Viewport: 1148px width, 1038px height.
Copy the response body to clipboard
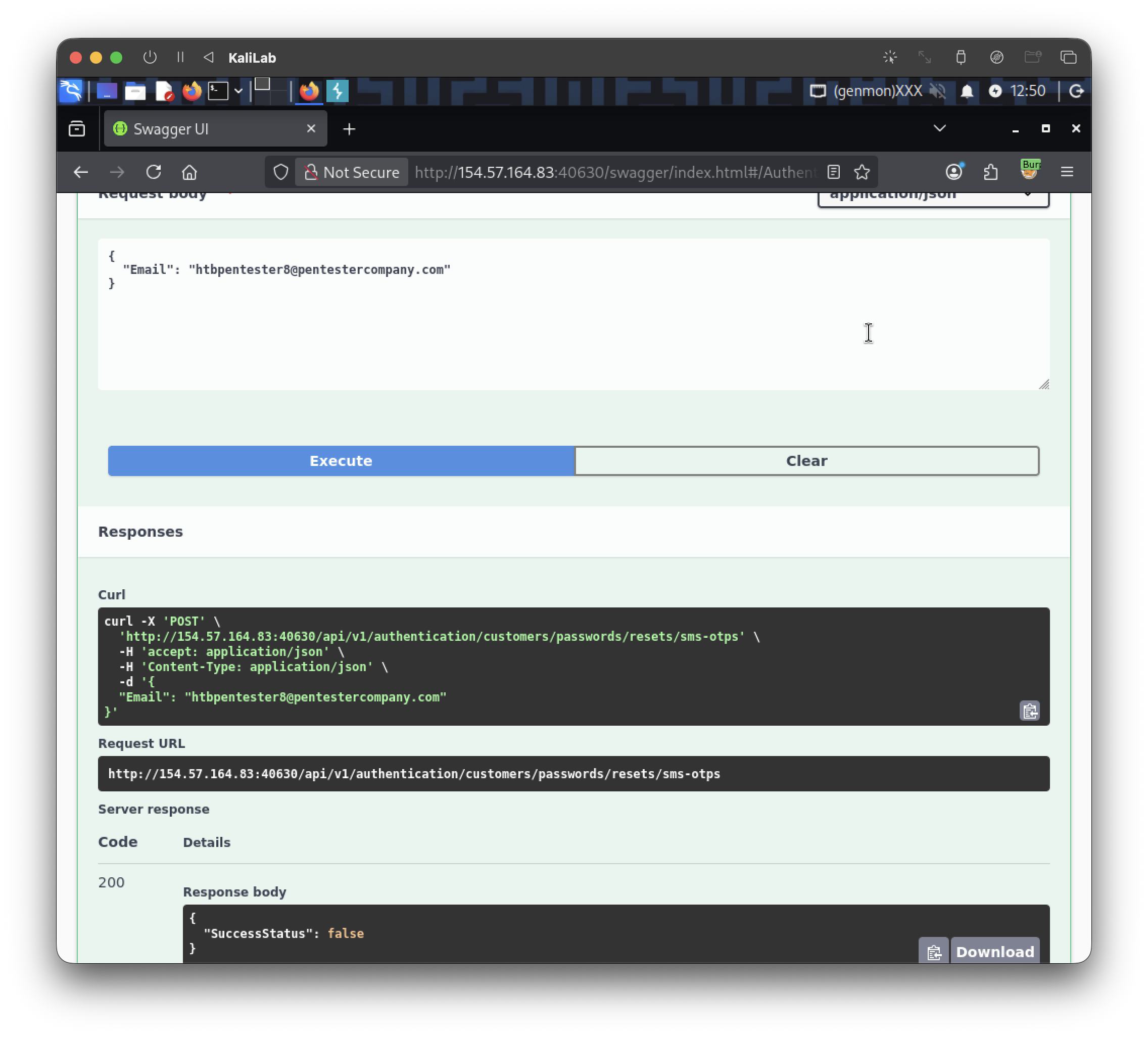933,952
